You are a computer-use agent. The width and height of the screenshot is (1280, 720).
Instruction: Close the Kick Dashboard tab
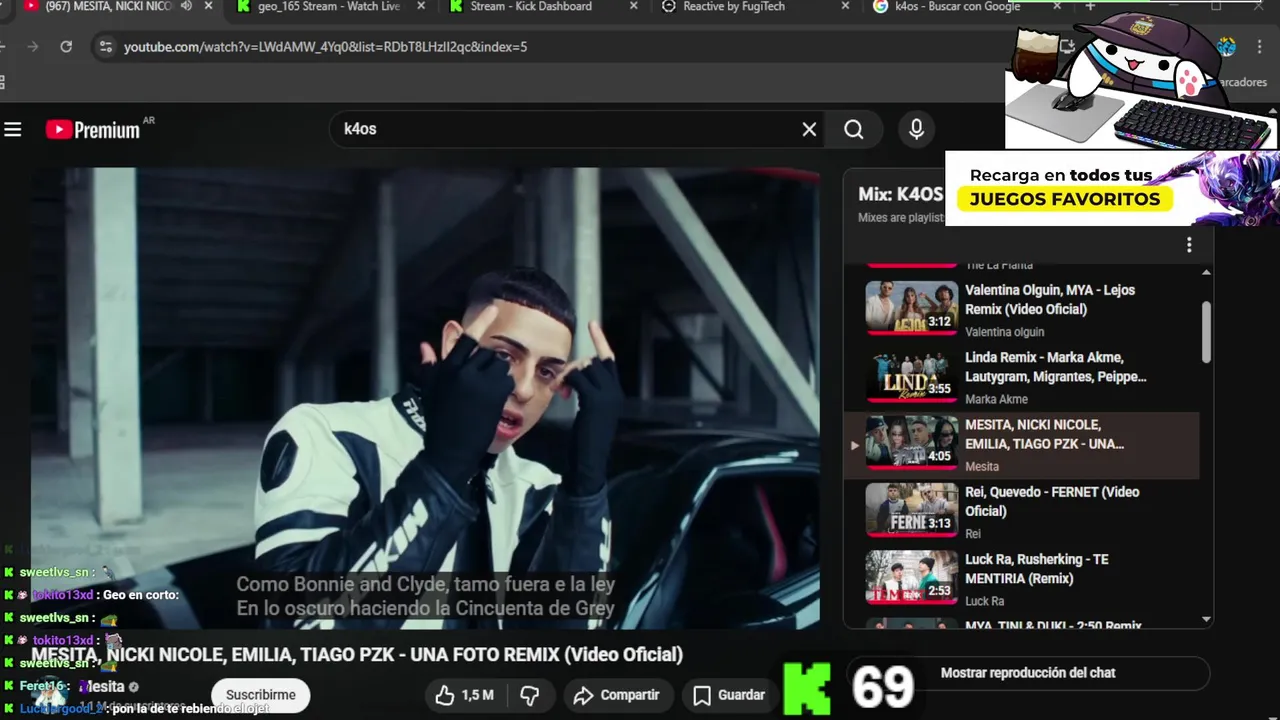(x=634, y=6)
